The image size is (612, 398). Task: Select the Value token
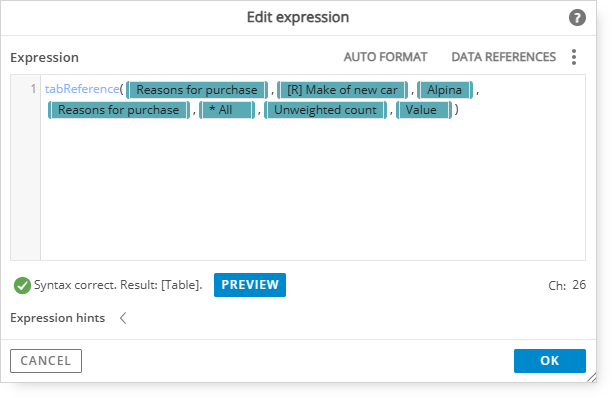tap(424, 110)
